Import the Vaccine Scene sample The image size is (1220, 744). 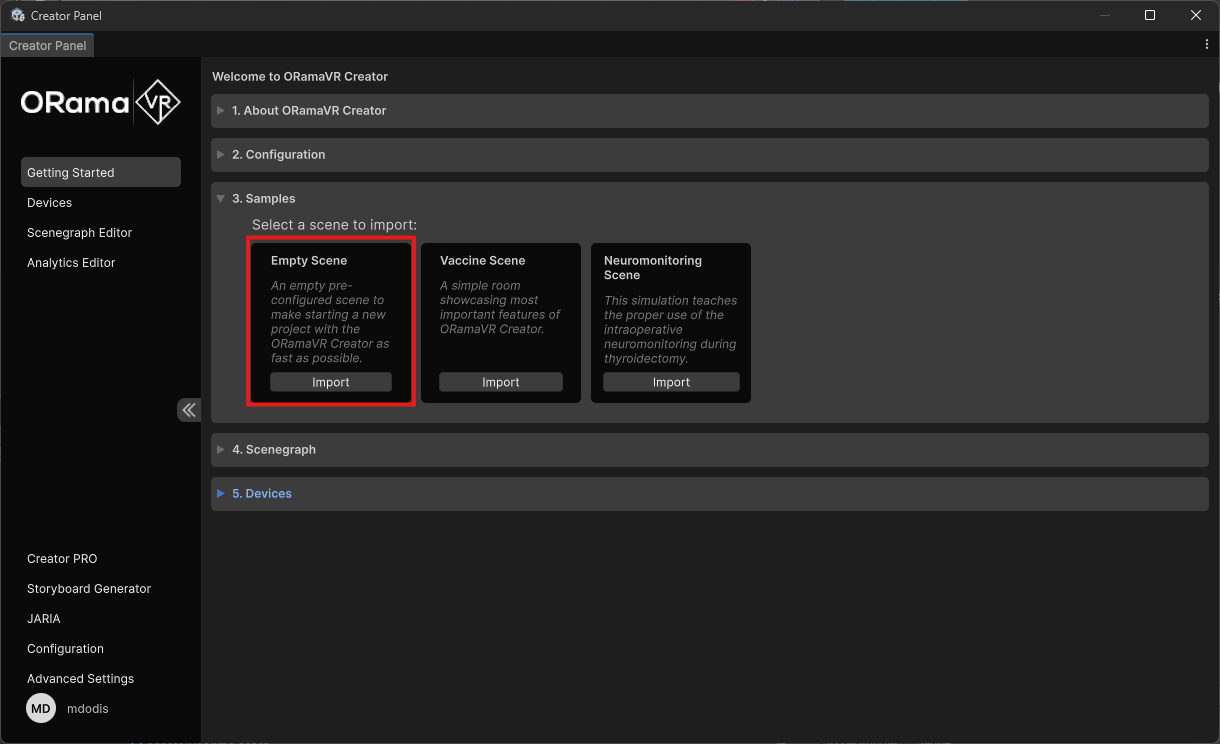coord(501,382)
